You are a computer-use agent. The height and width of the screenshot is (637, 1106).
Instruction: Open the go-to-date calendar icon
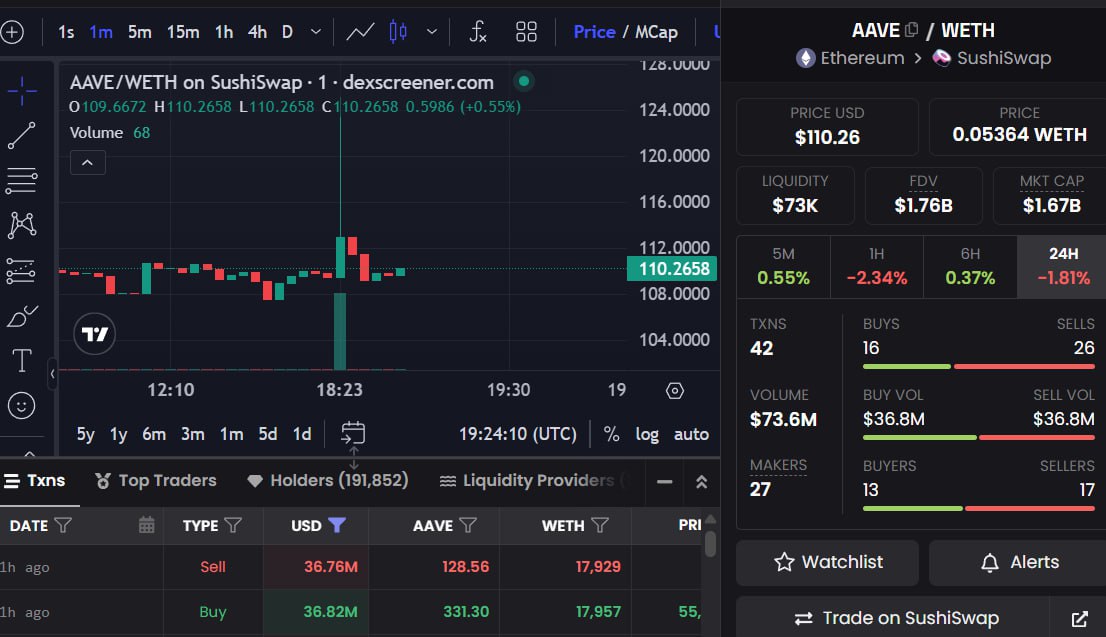coord(353,433)
